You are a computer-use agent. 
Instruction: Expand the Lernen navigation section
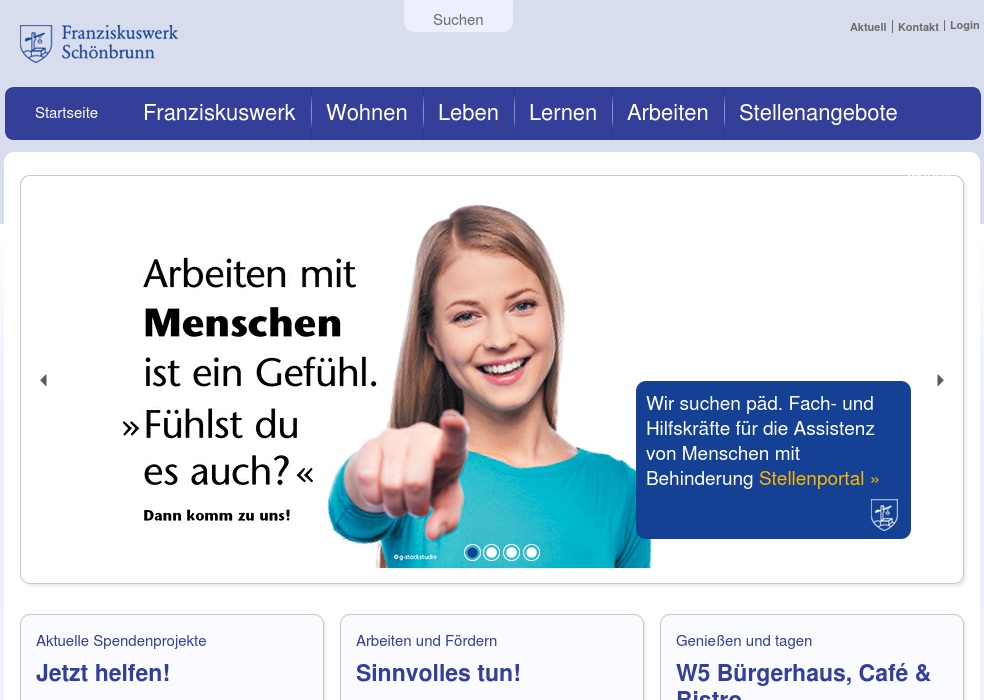coord(563,113)
